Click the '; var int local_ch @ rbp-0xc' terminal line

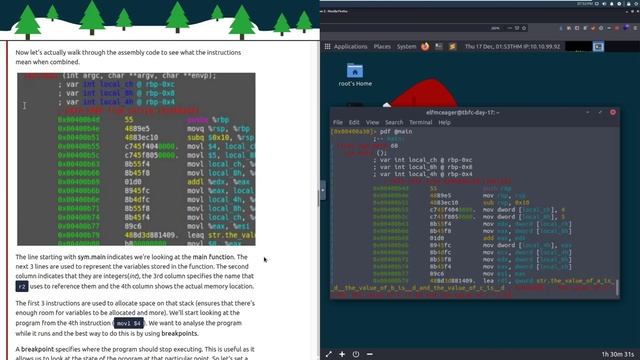(x=423, y=160)
